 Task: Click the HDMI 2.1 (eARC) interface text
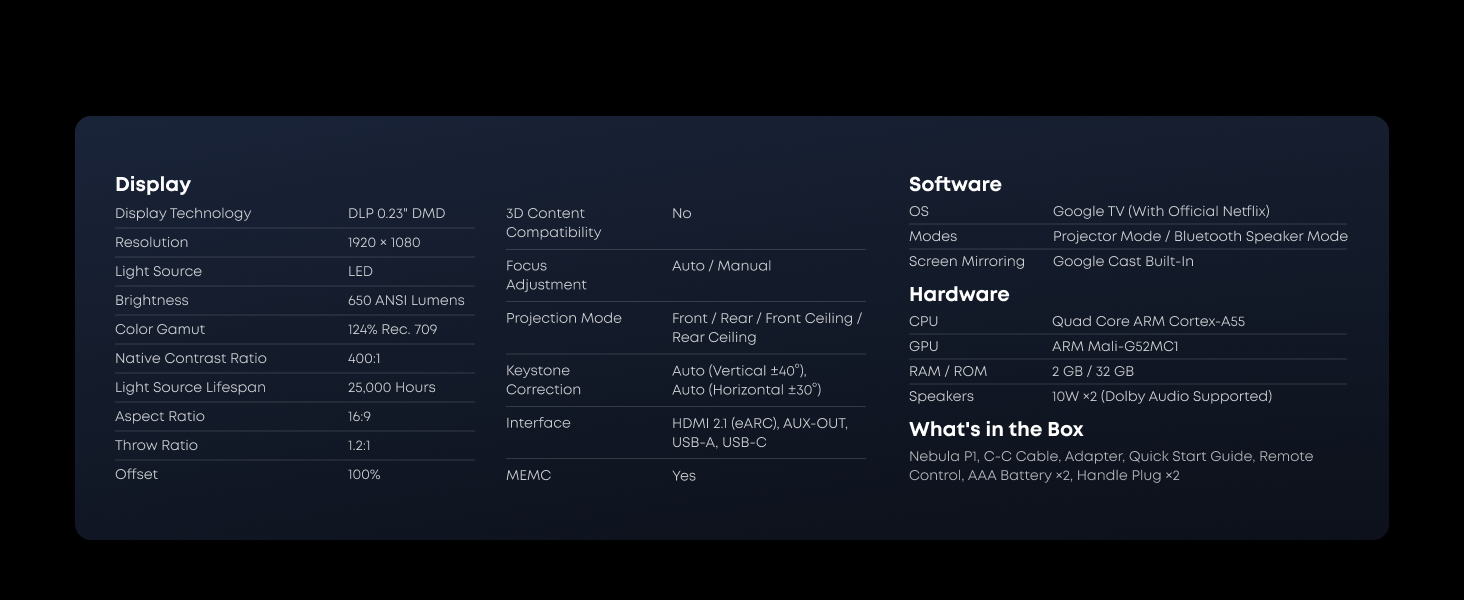click(x=725, y=423)
